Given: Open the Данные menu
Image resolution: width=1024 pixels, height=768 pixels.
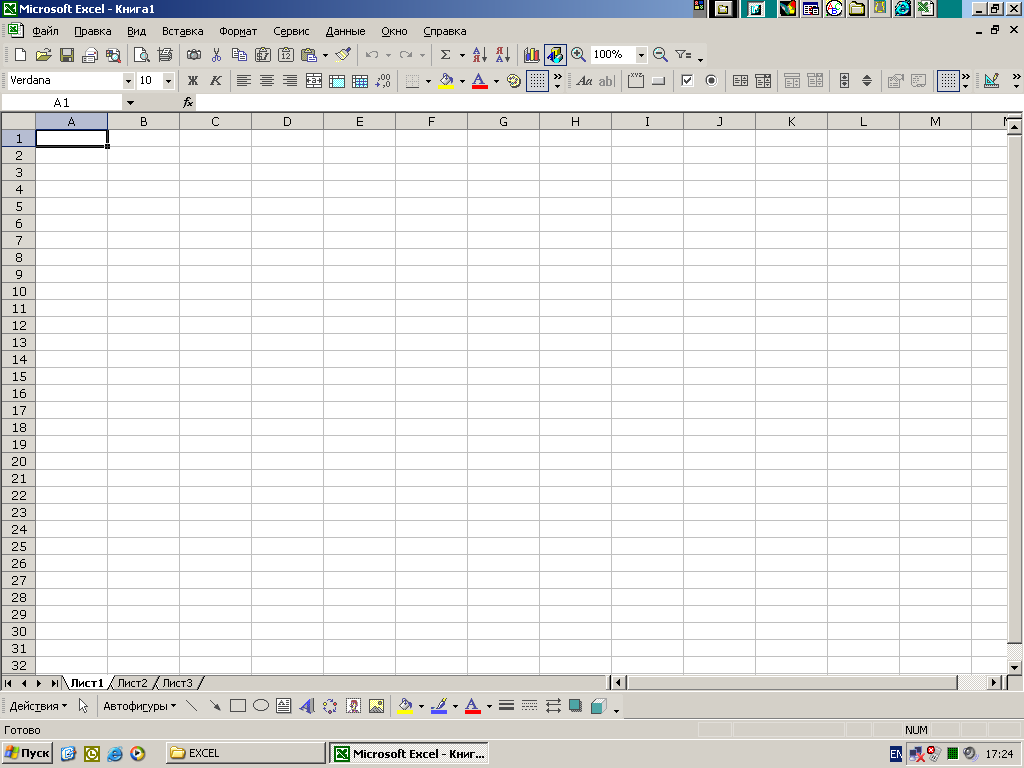Looking at the screenshot, I should pos(345,31).
